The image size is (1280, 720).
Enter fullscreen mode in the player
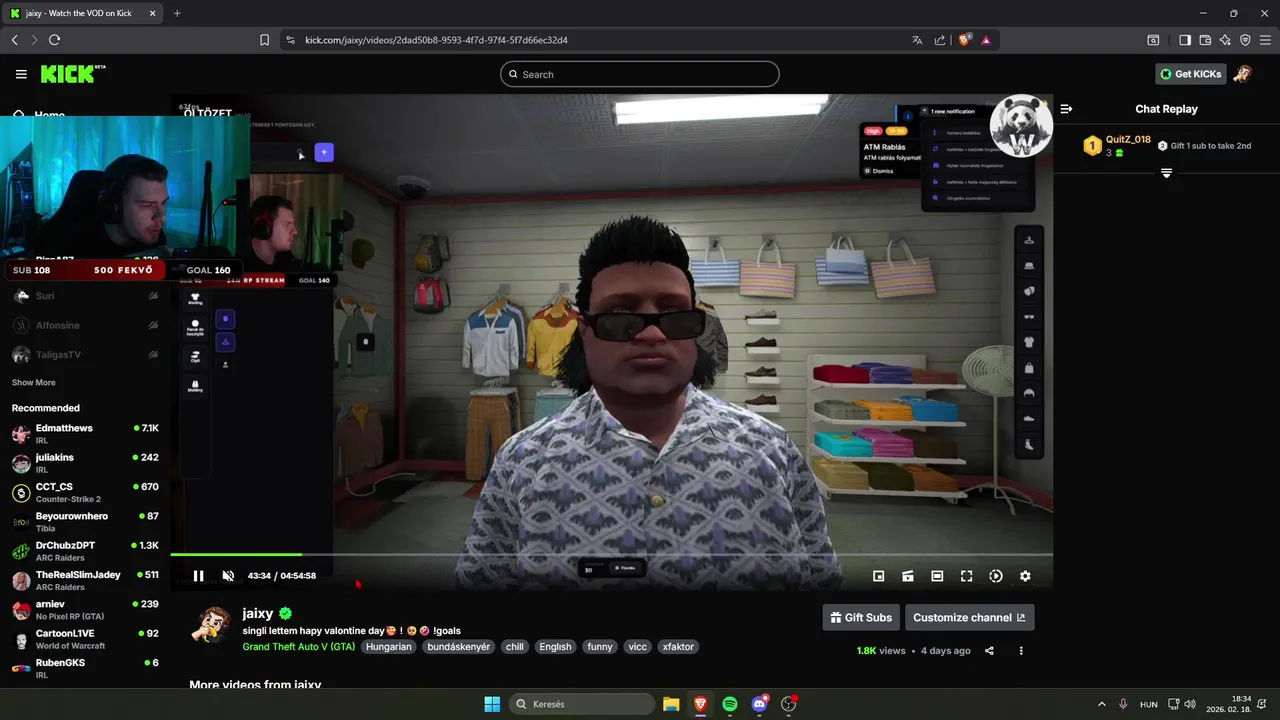(966, 576)
